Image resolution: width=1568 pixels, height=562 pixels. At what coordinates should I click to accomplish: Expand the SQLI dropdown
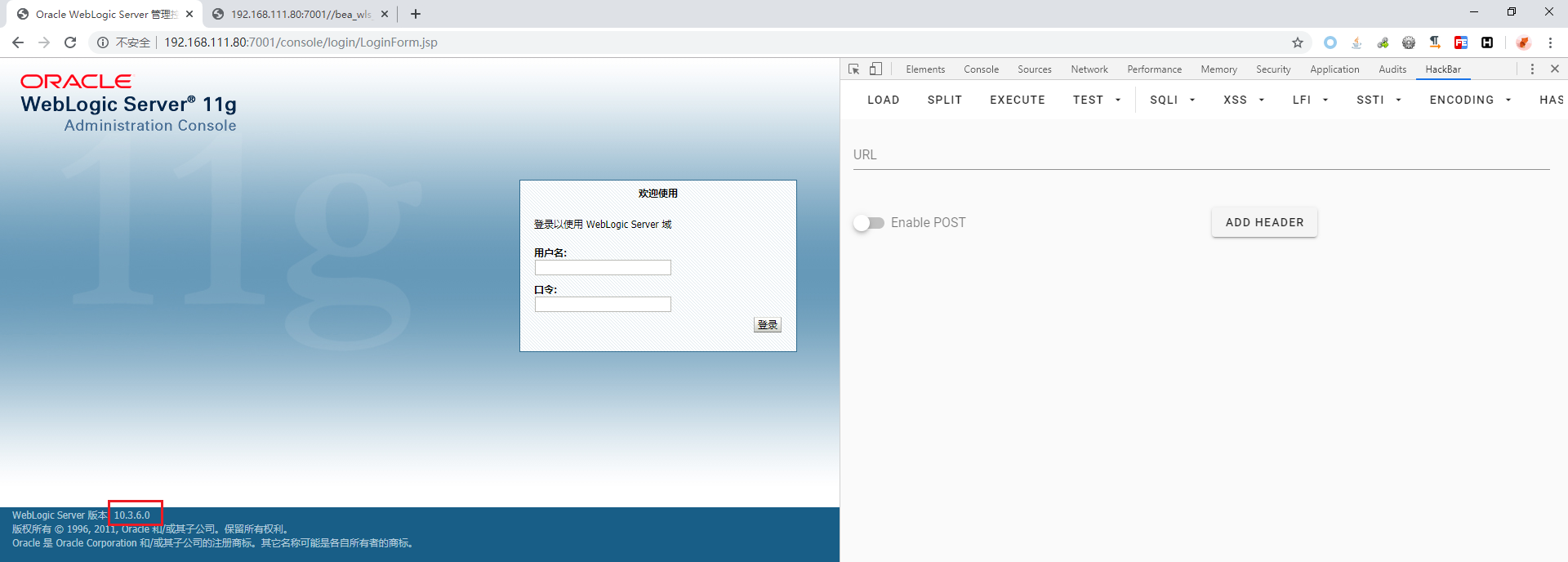[x=1173, y=100]
